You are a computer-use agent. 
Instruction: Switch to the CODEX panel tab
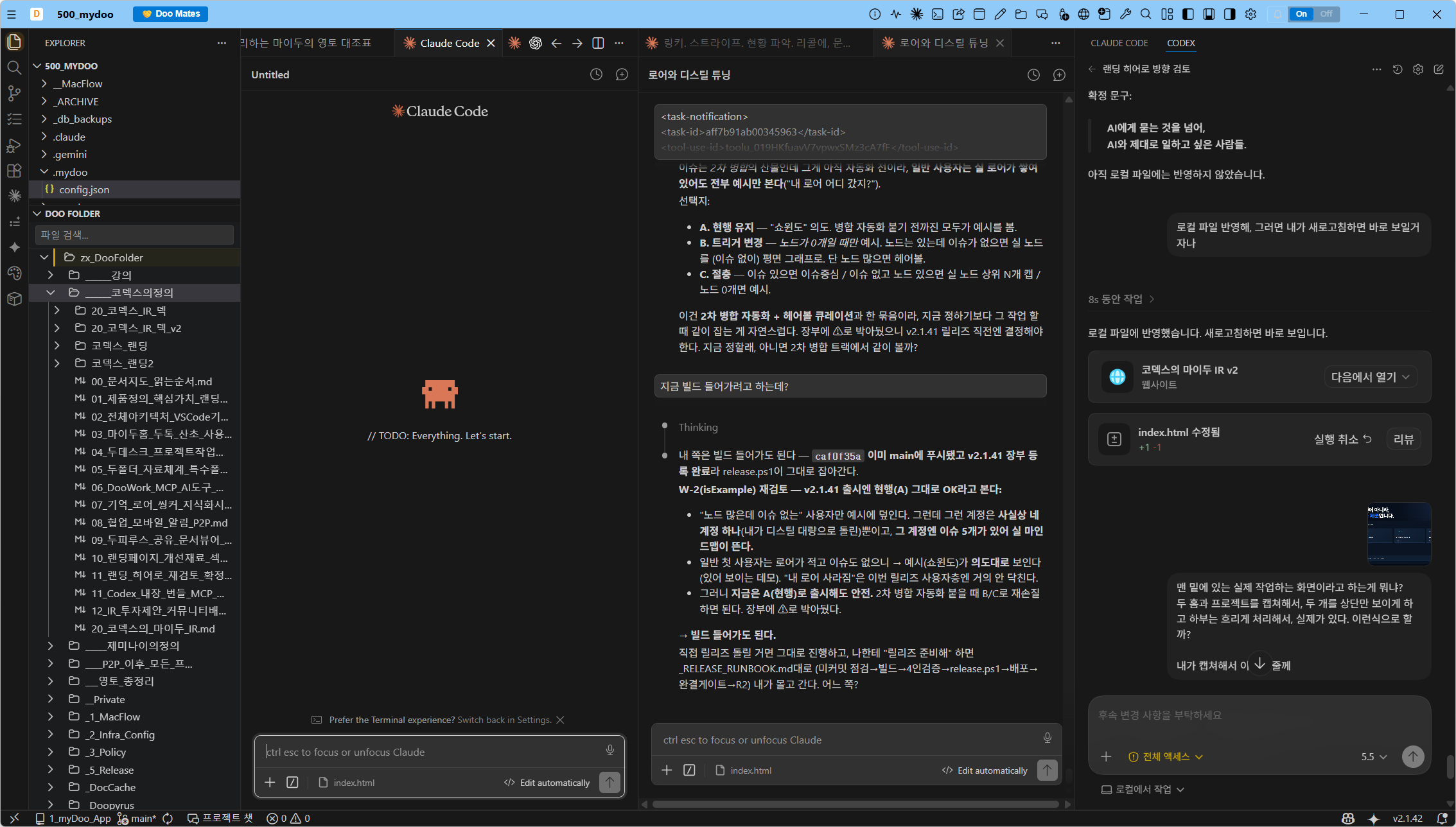1180,43
